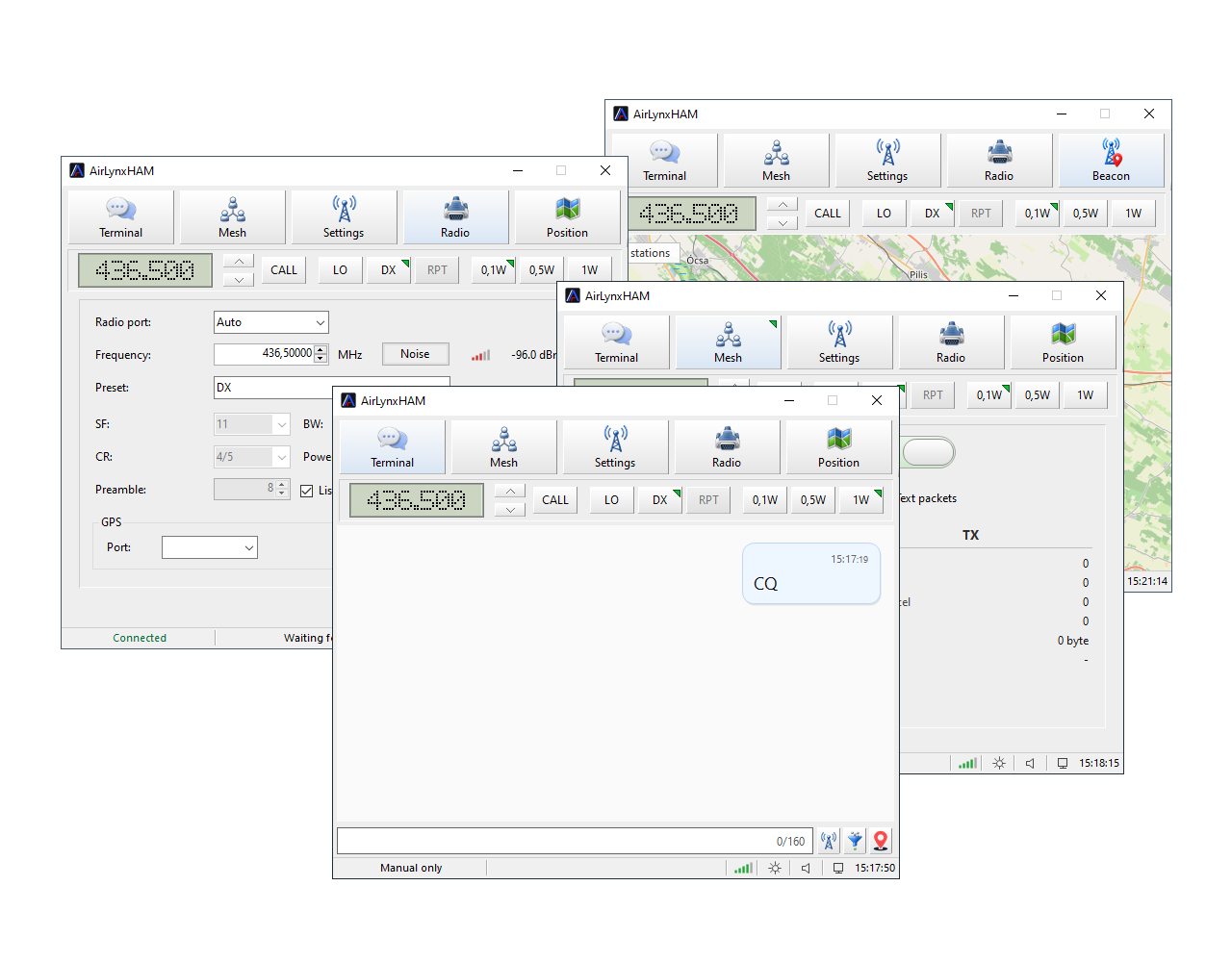The height and width of the screenshot is (962, 1232).
Task: Click frequency LCD display in Radio settings window
Action: [x=145, y=270]
